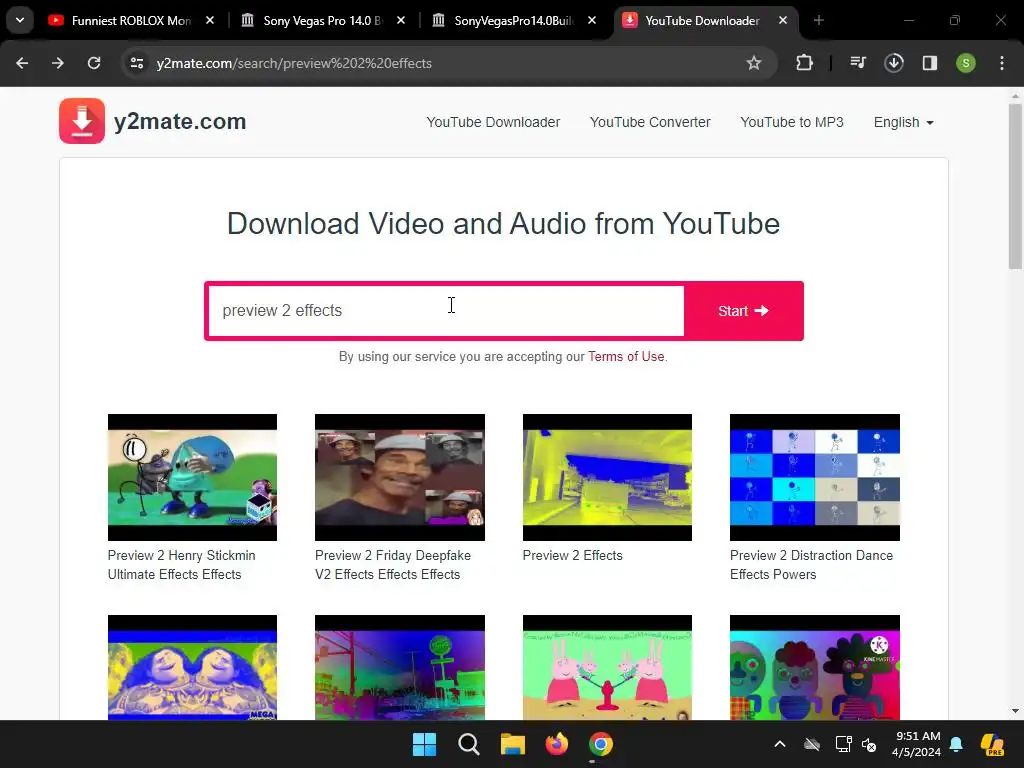
Task: Switch to Sony Vegas Pro 14.0 tab
Action: pos(320,20)
